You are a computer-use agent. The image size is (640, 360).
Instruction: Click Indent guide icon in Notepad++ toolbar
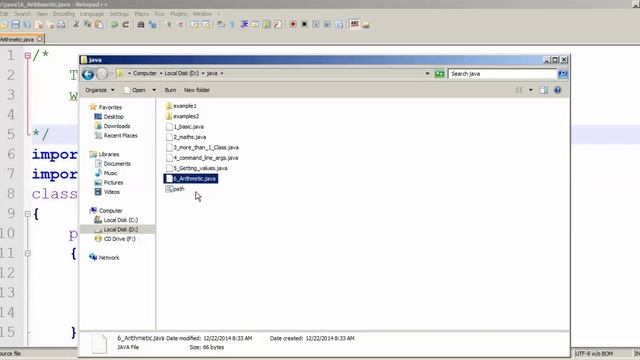[x=244, y=24]
